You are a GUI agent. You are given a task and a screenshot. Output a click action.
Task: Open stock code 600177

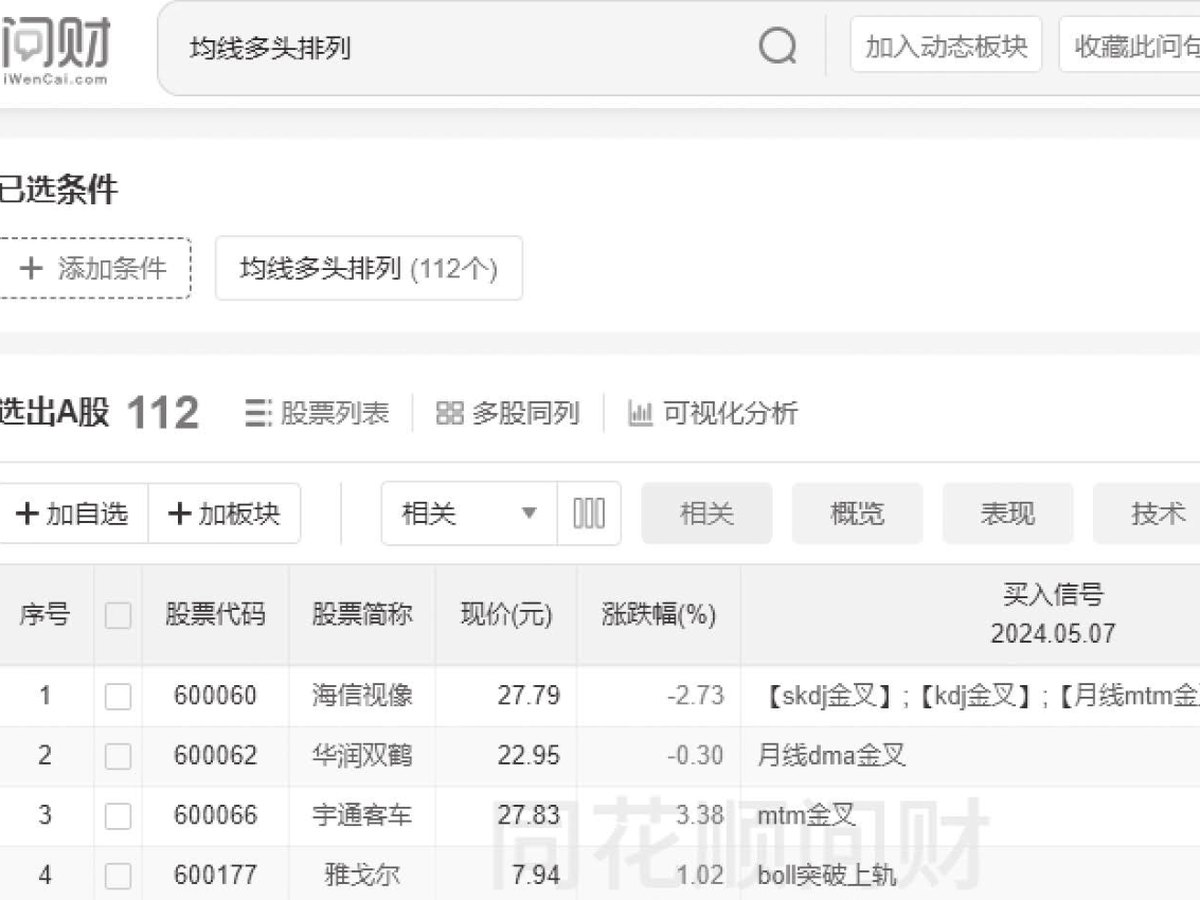pos(215,876)
